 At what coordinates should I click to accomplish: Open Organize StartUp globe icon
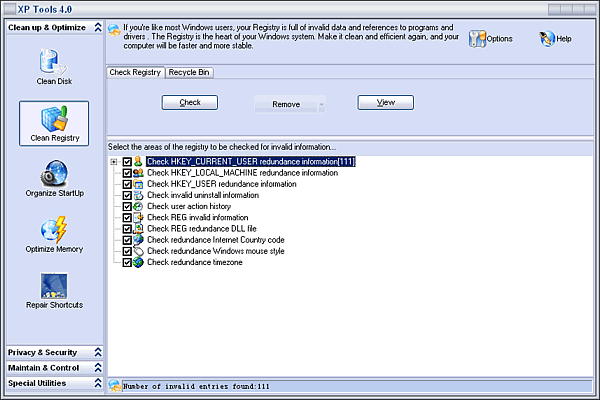click(54, 173)
